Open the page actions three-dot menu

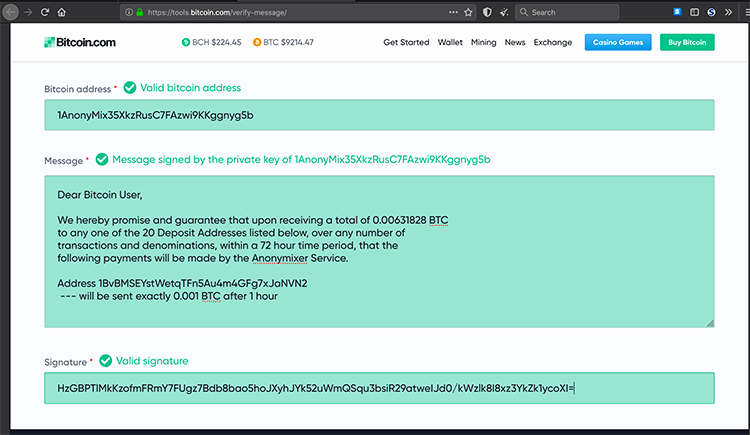453,12
